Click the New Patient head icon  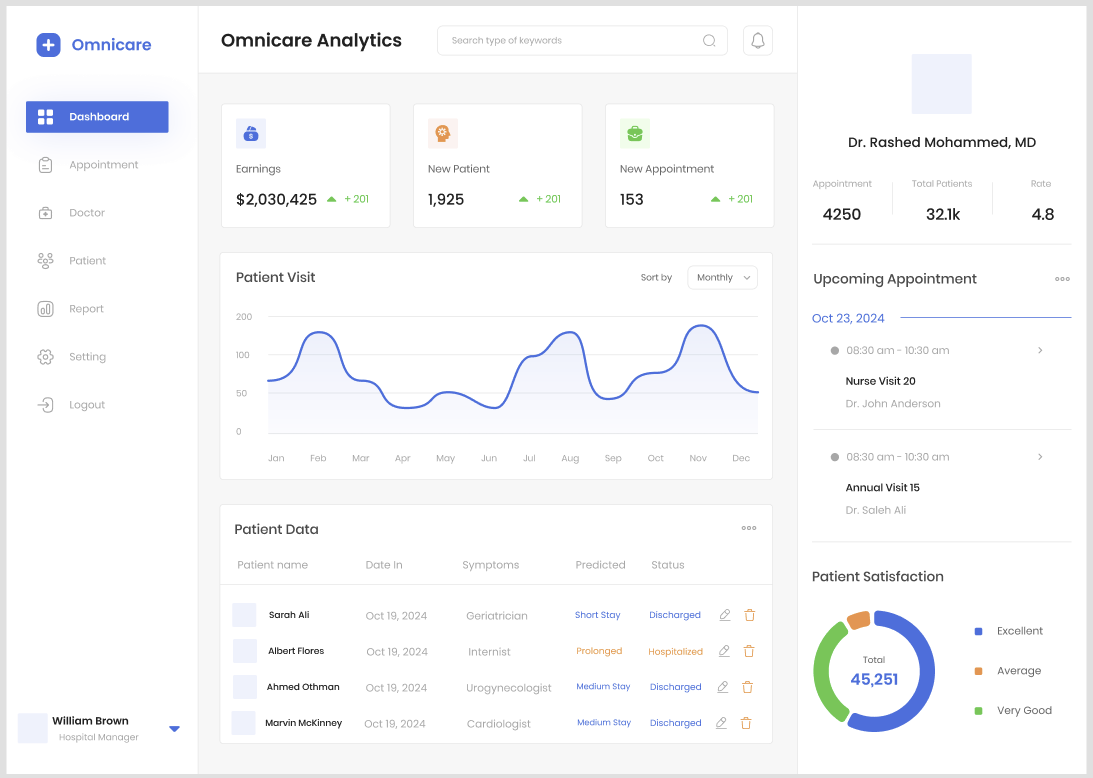tap(442, 133)
